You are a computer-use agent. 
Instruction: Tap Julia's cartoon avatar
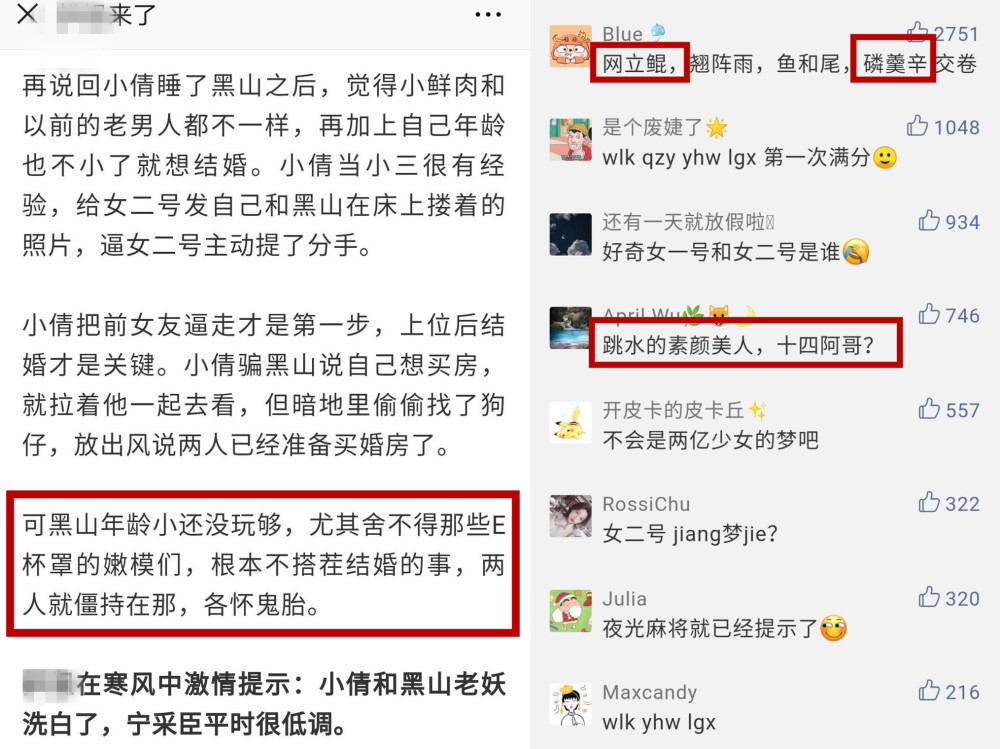(570, 611)
